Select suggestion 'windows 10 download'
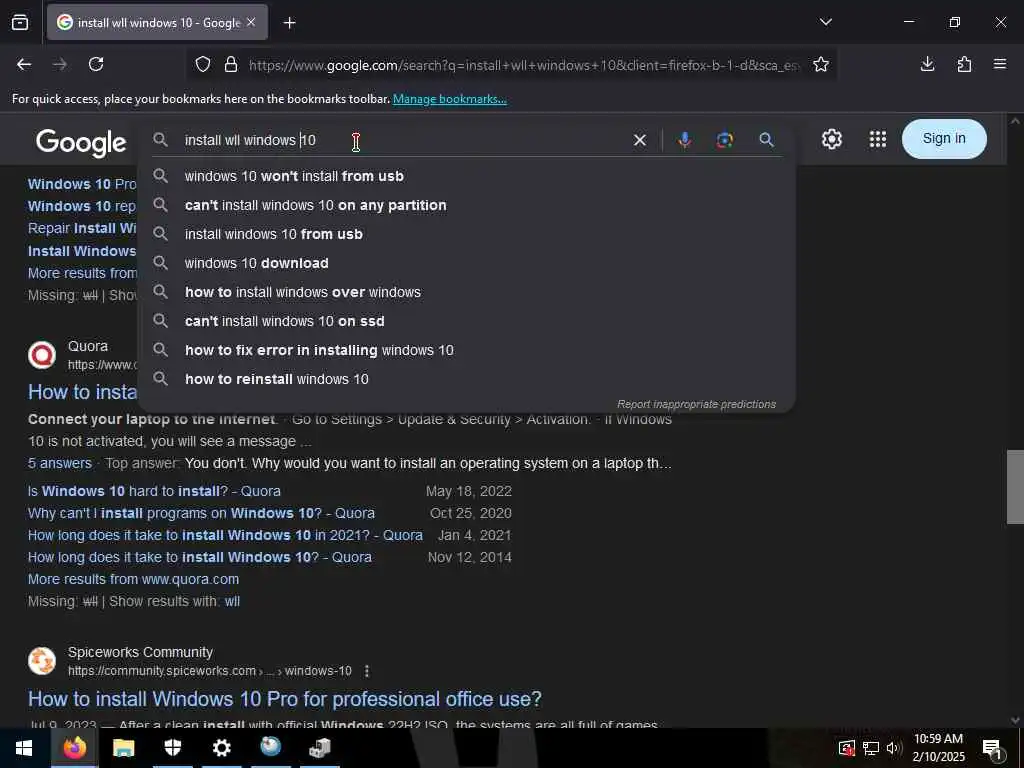 tap(466, 263)
